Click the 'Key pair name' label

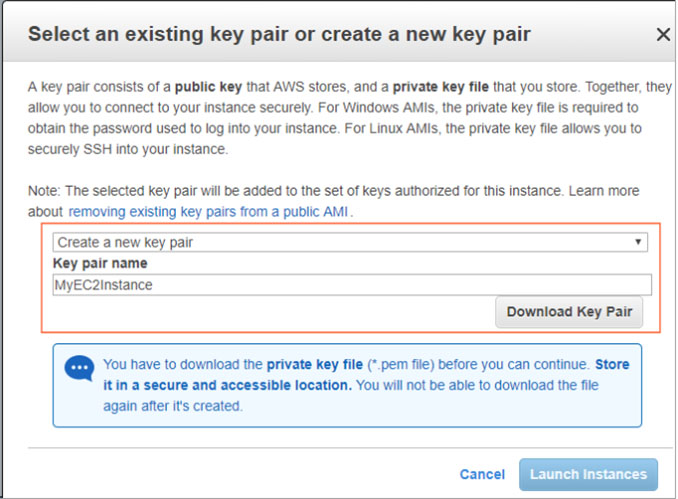point(100,263)
